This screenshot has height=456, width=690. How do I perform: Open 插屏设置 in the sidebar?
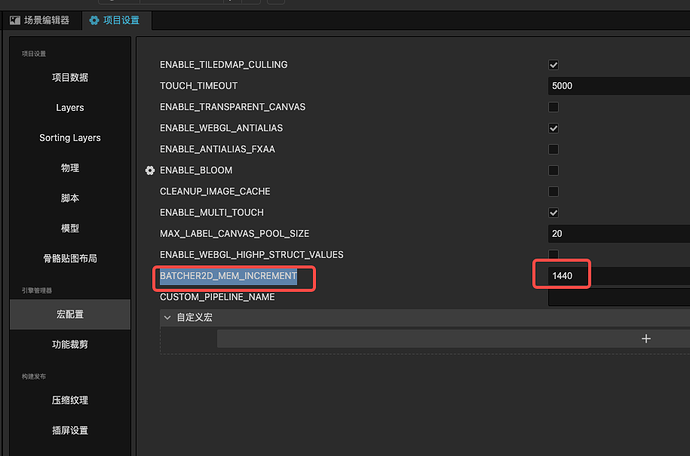click(70, 430)
